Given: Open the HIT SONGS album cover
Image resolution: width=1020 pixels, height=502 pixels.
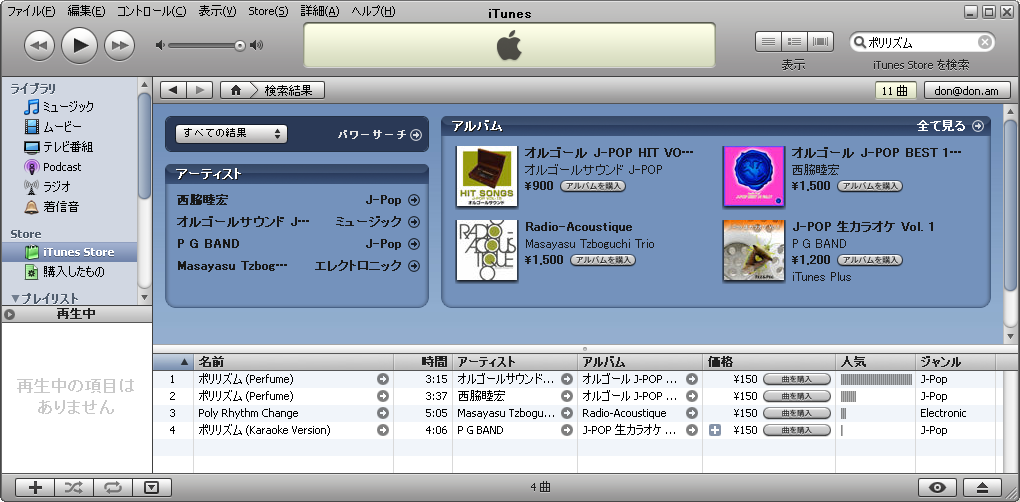Looking at the screenshot, I should point(487,176).
